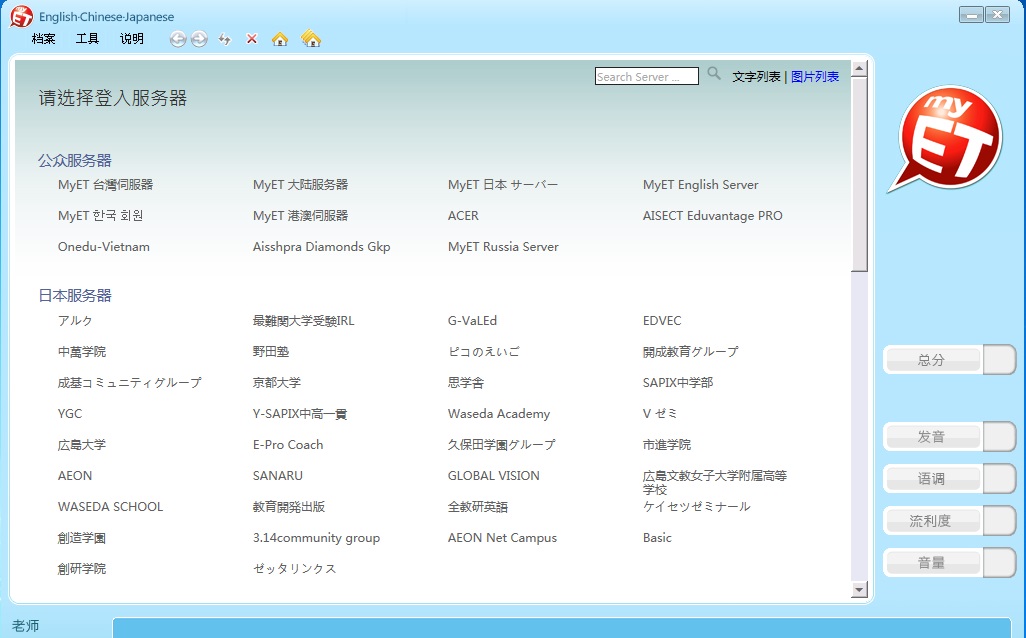Click the refresh arrows toolbar icon
Image resolution: width=1026 pixels, height=638 pixels.
224,39
